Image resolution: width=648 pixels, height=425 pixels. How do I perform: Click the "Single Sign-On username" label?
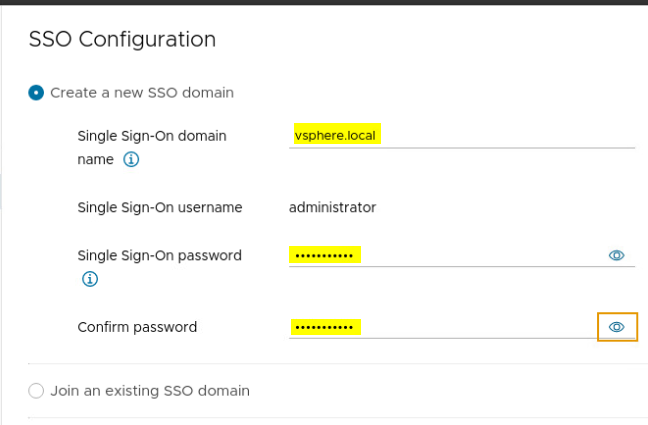[x=160, y=208]
